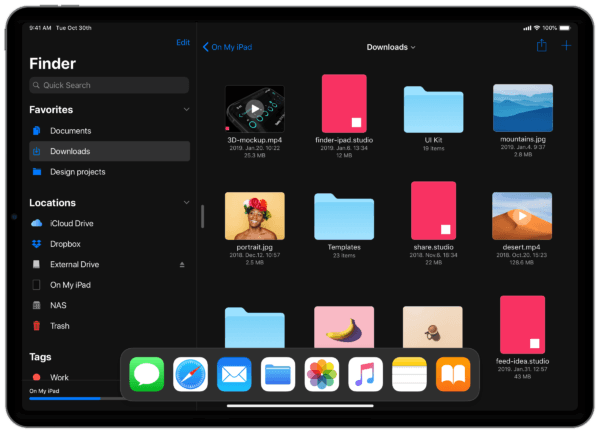The height and width of the screenshot is (433, 600).
Task: Select the red Work tag
Action: [x=58, y=377]
